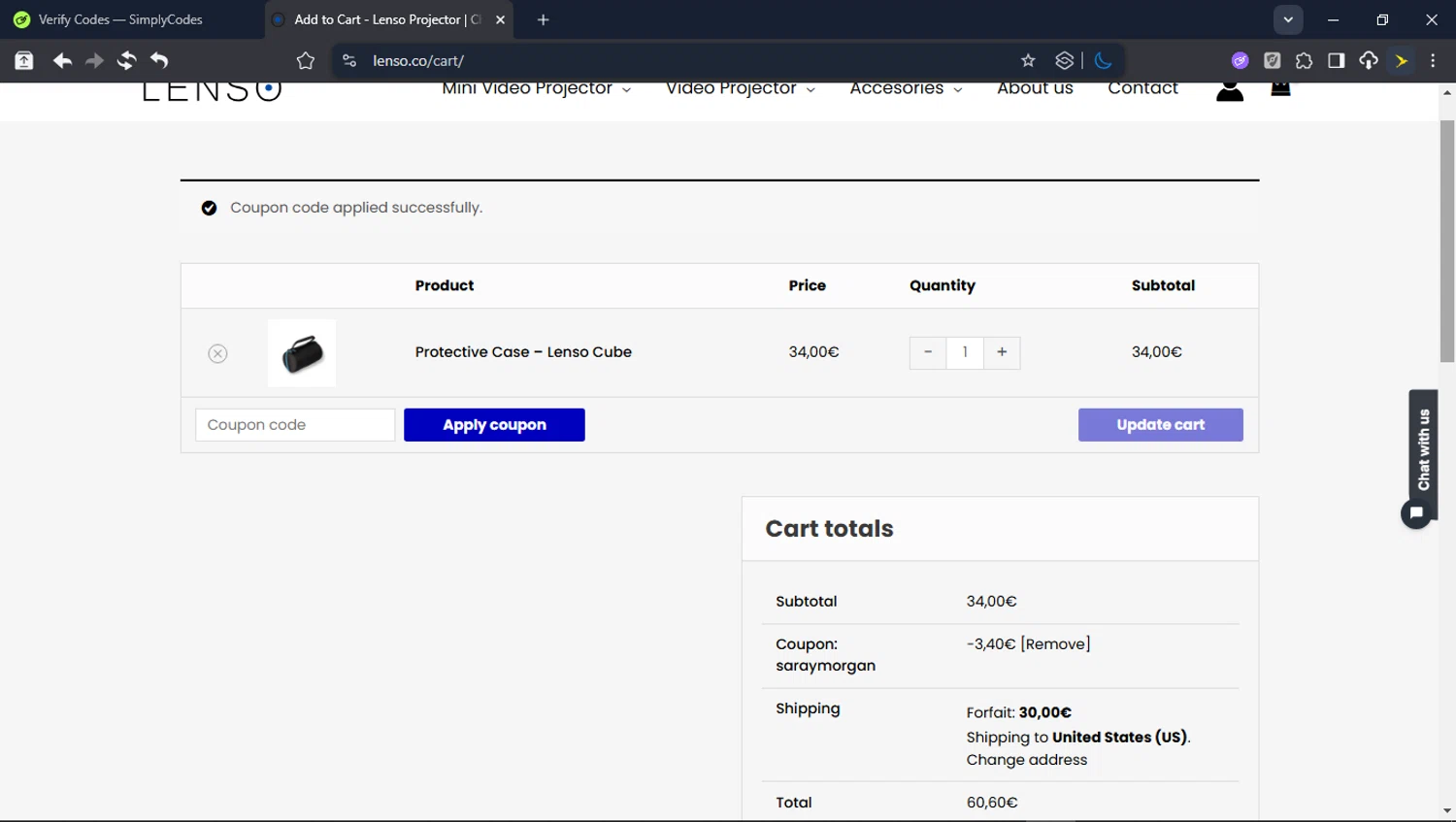Image resolution: width=1456 pixels, height=822 pixels.
Task: Click the scrollbar down arrow
Action: [1447, 811]
